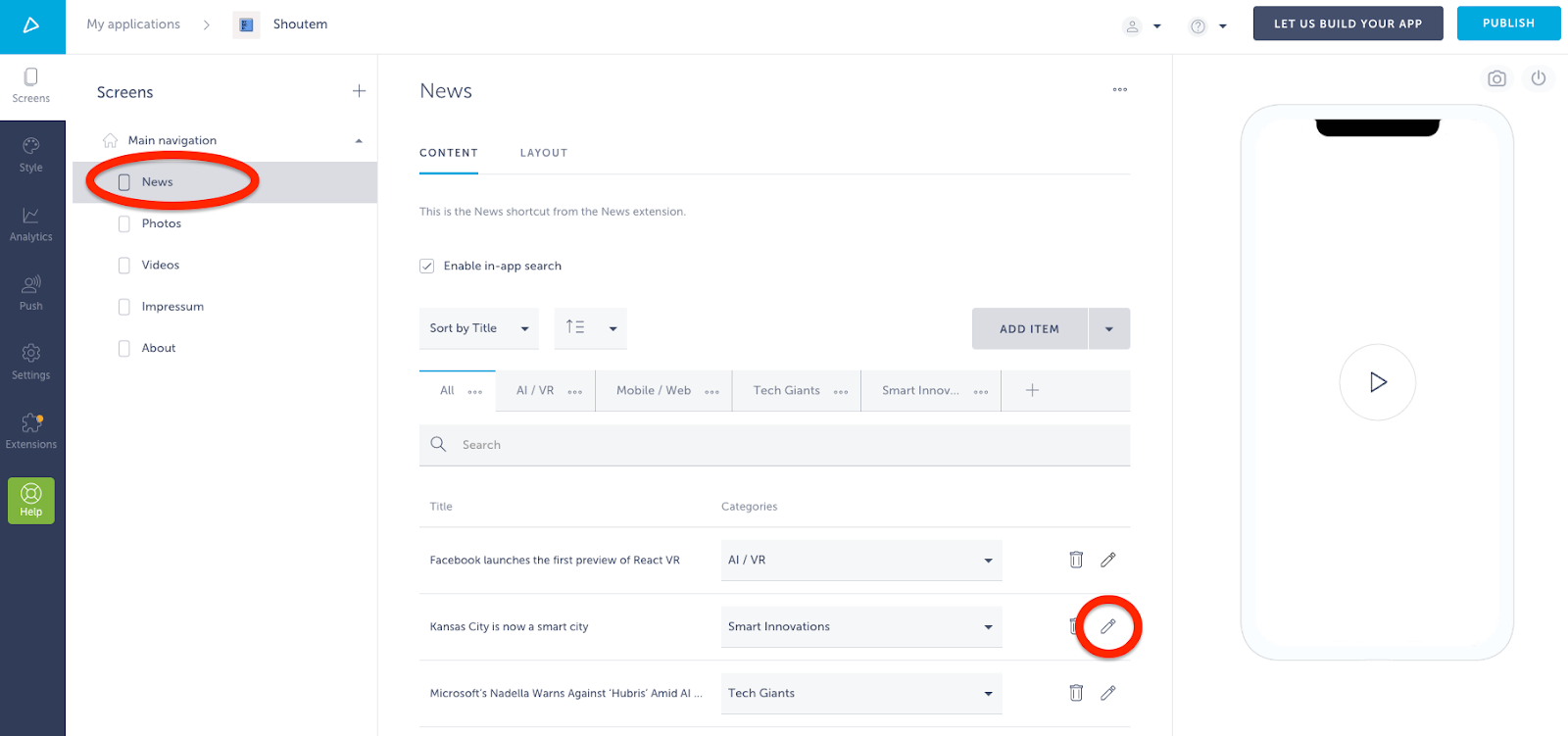The height and width of the screenshot is (736, 1568).
Task: Select the All category tab
Action: pyautogui.click(x=447, y=390)
